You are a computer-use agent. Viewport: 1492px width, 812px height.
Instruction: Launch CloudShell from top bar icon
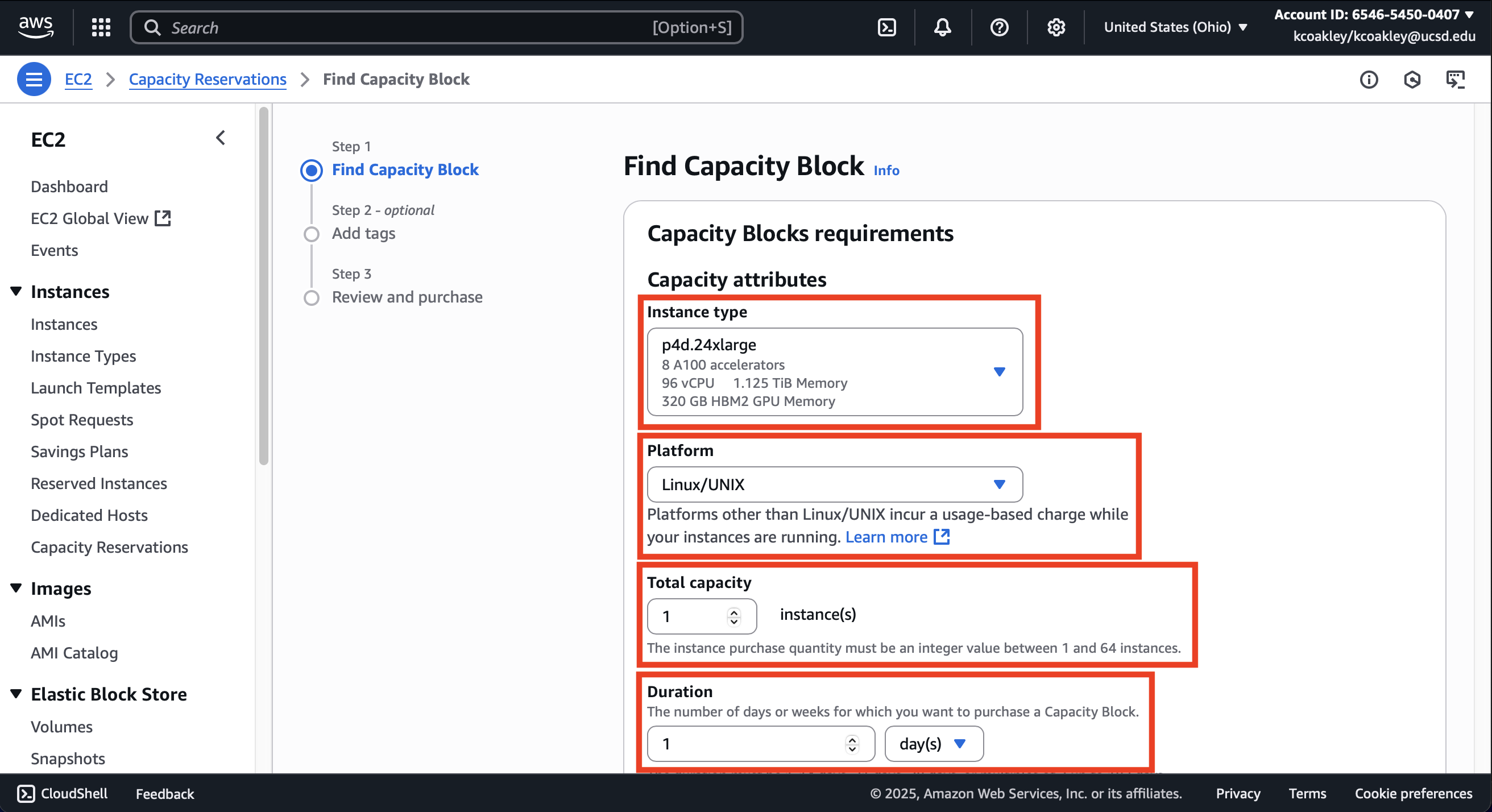887,27
